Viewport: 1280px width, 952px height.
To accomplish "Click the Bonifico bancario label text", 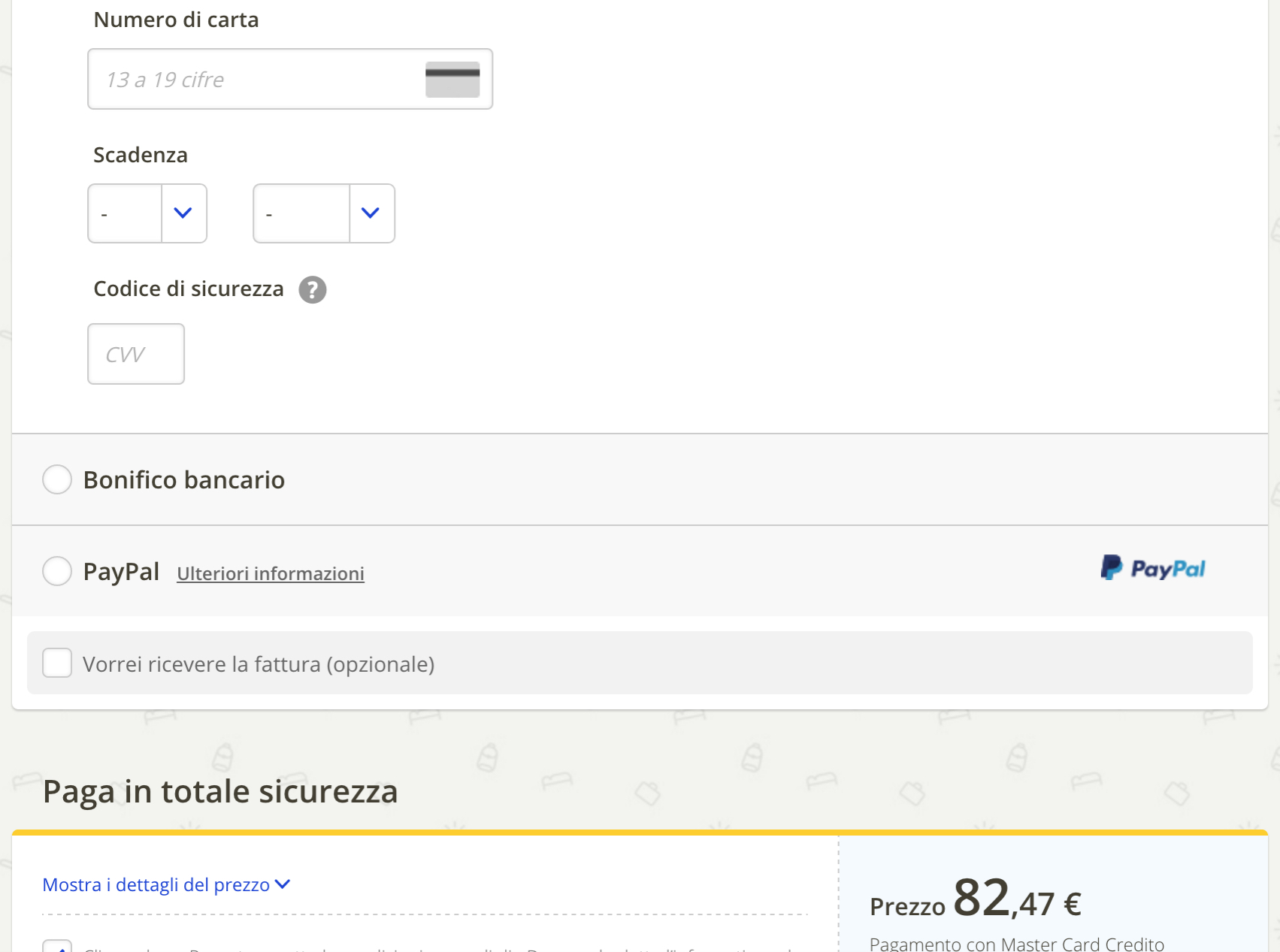I will (184, 479).
